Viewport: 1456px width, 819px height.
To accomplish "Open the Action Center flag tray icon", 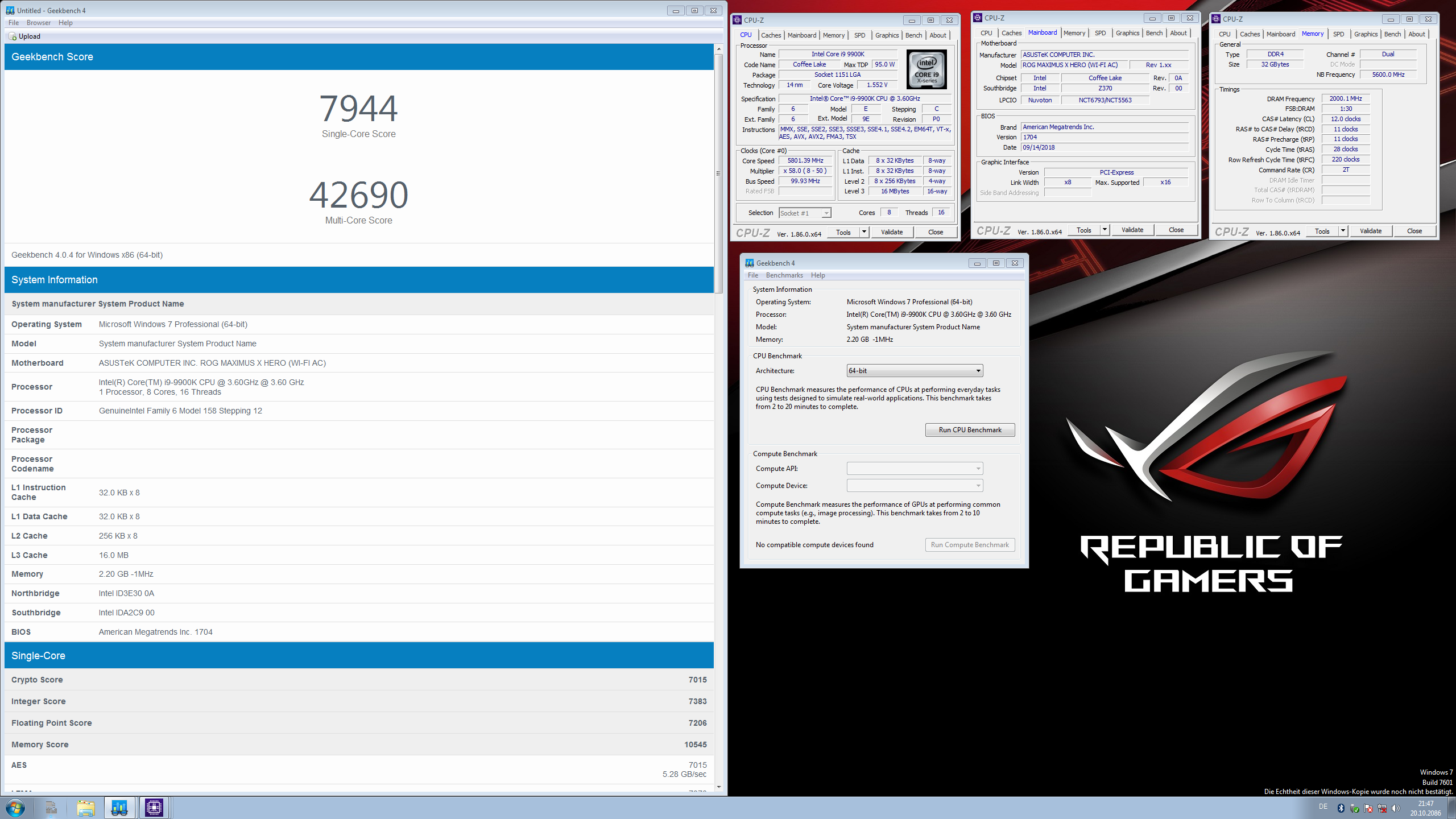I will coord(1368,808).
